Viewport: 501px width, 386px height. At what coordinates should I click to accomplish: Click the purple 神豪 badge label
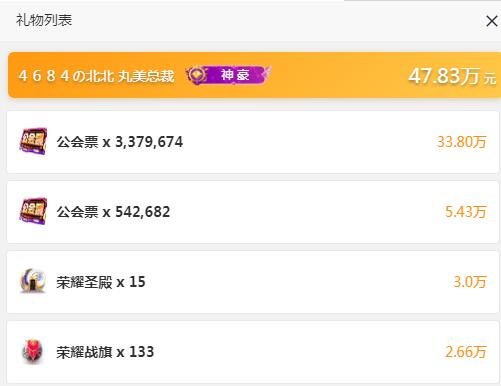point(235,75)
